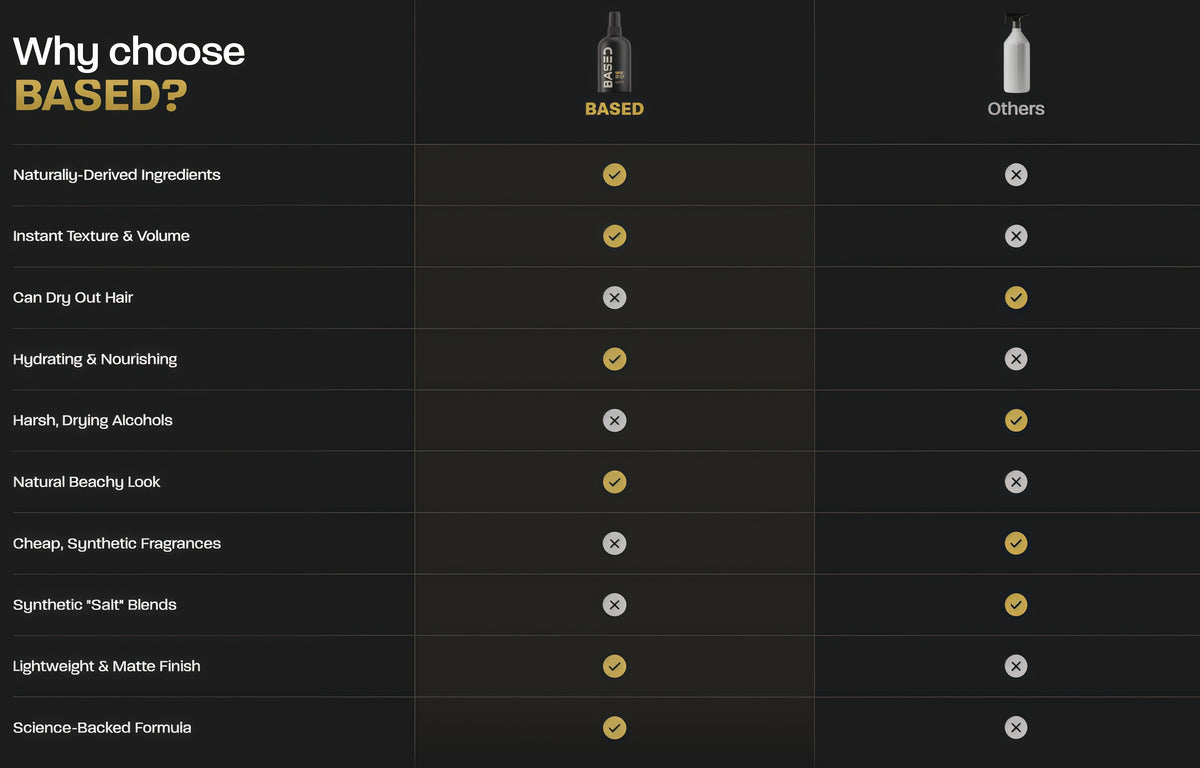Click BASED checkmark for Natural Beachy Look
The width and height of the screenshot is (1200, 768).
pyautogui.click(x=615, y=482)
